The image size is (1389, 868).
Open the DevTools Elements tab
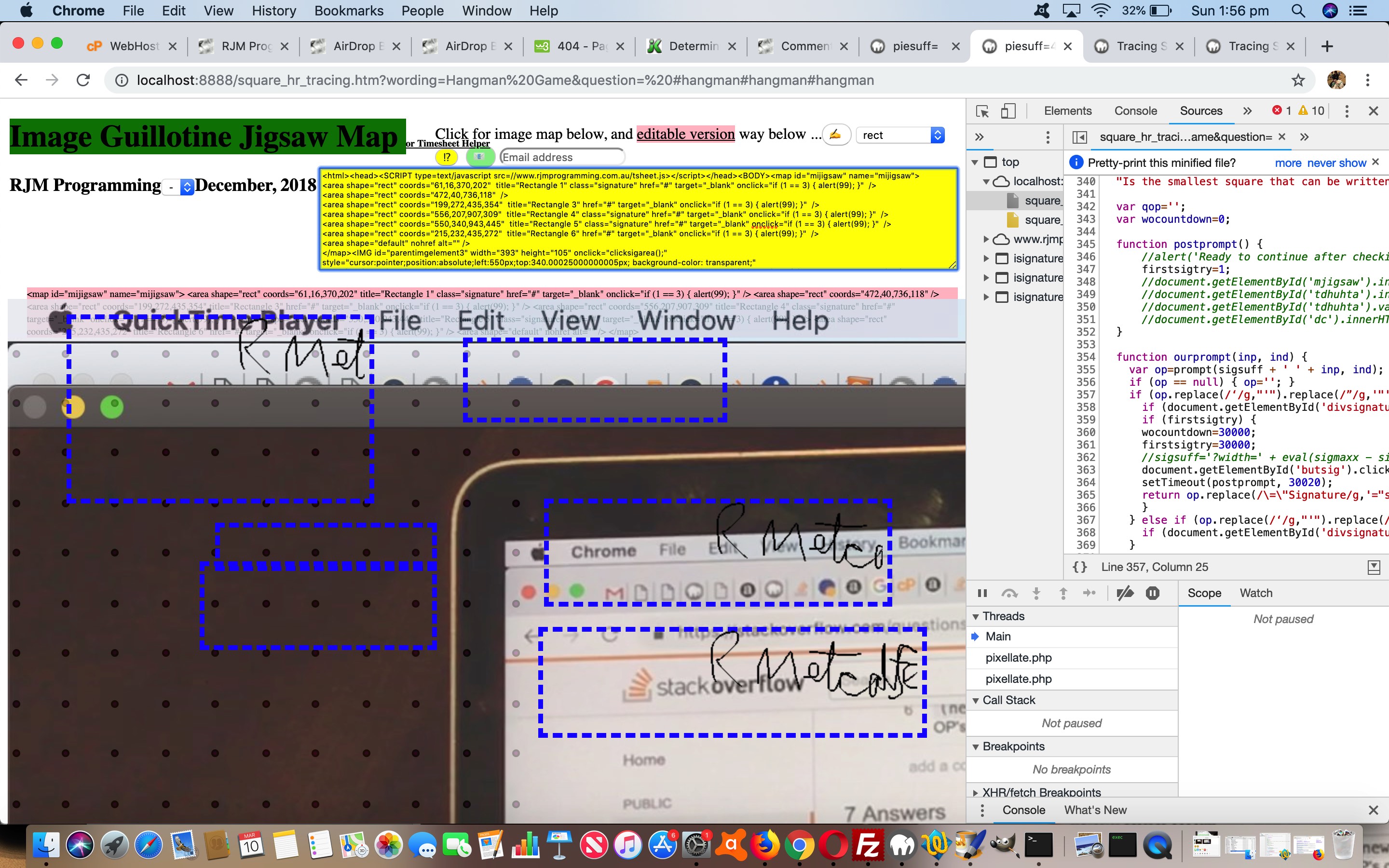(x=1068, y=111)
